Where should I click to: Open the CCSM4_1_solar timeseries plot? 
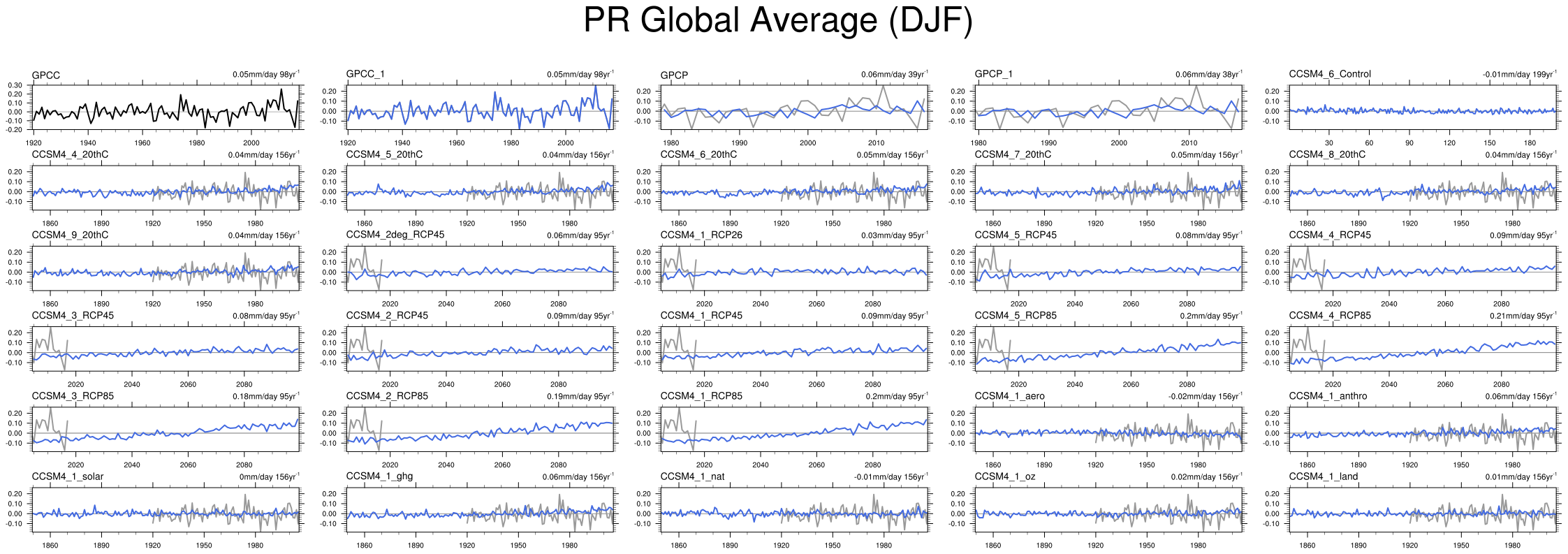pyautogui.click(x=166, y=509)
